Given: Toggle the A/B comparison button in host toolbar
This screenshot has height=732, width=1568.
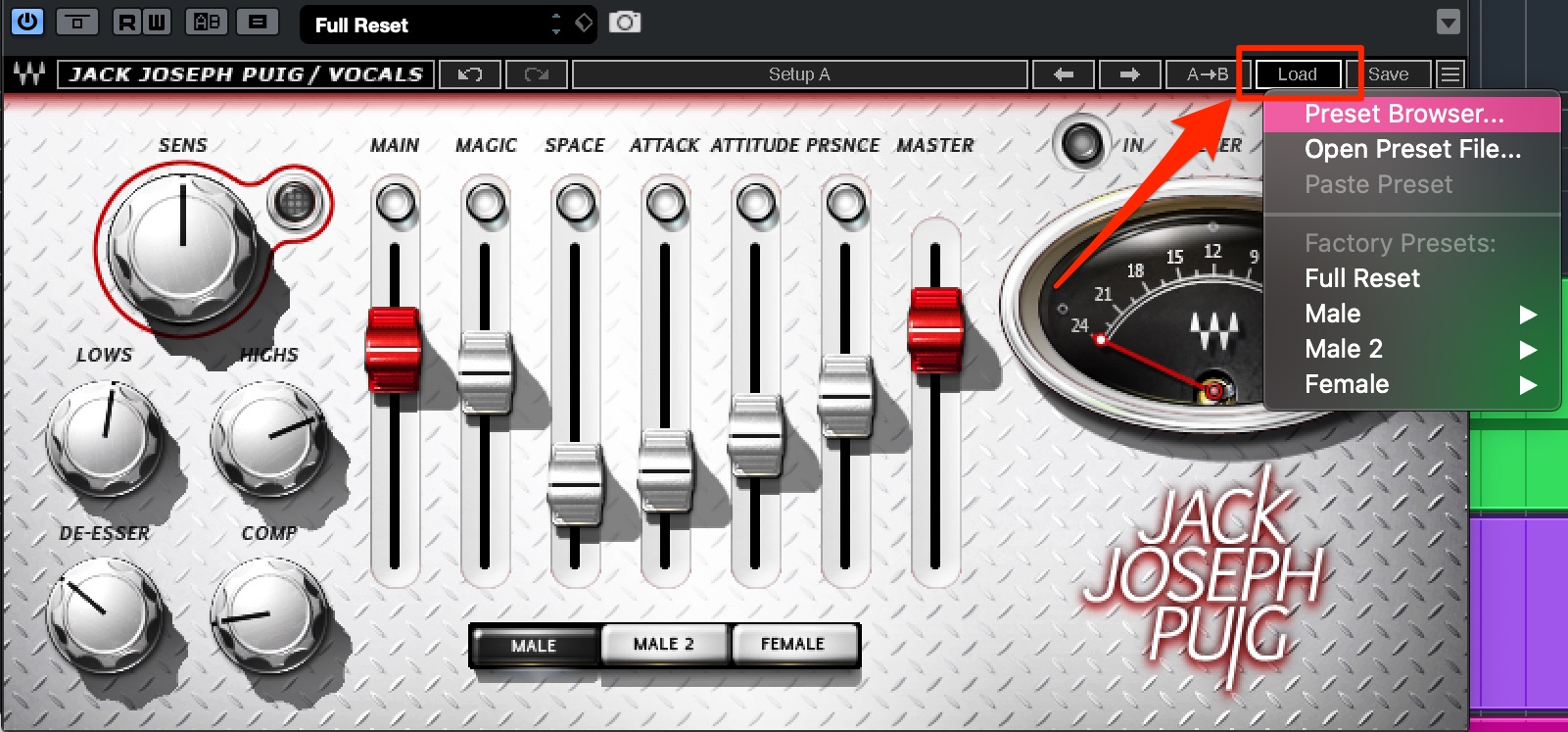Looking at the screenshot, I should click(x=207, y=22).
